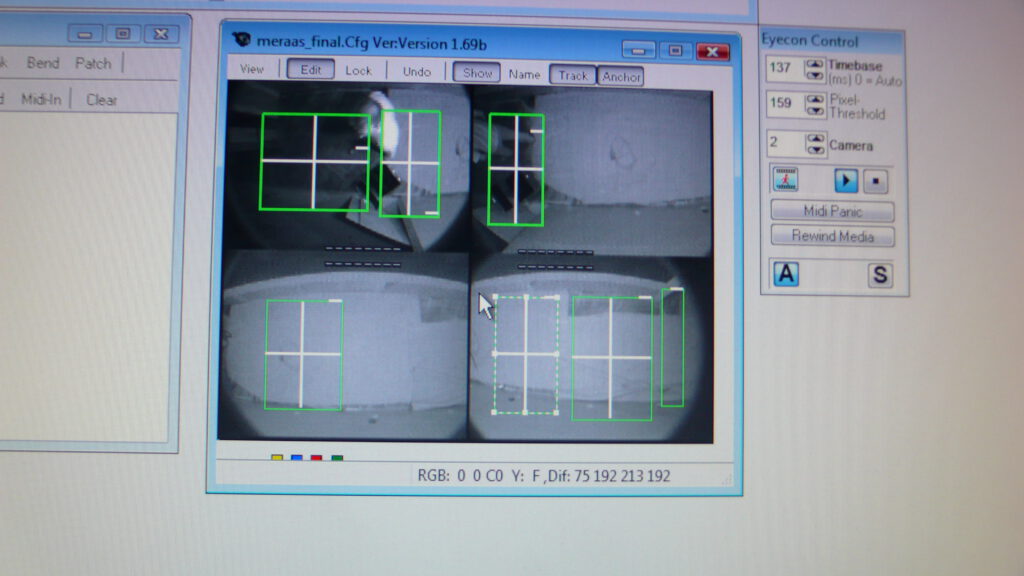Click the stop button in Eyecon Control
Image resolution: width=1024 pixels, height=576 pixels.
[876, 181]
